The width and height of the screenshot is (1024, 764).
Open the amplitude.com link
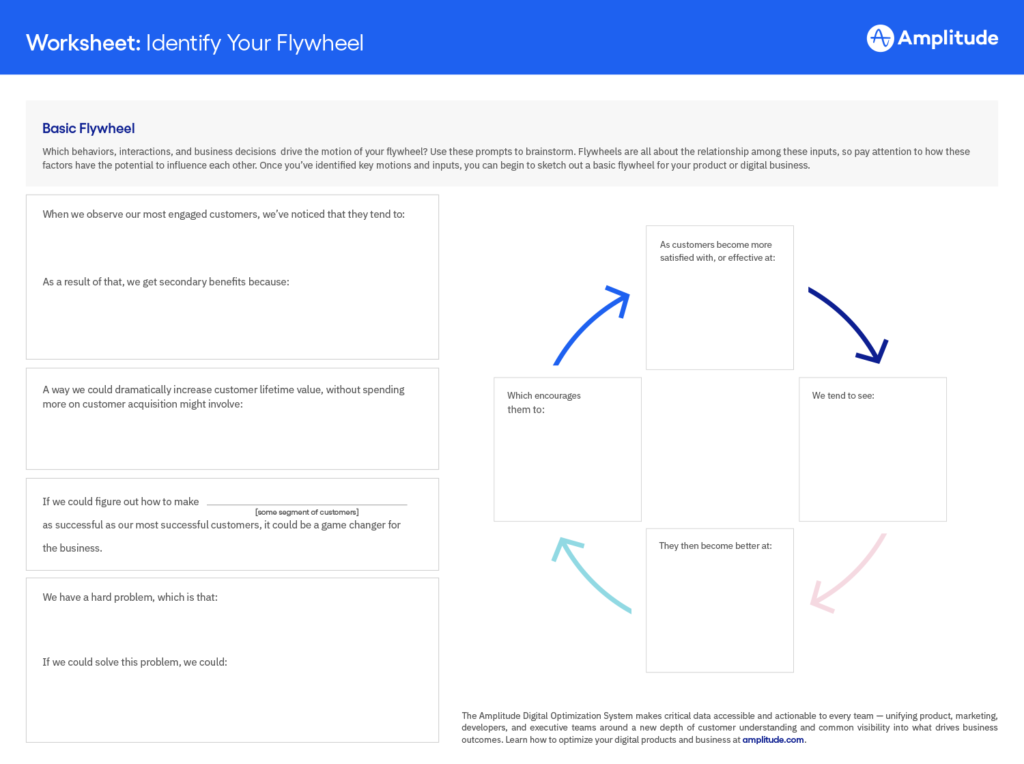click(x=773, y=740)
